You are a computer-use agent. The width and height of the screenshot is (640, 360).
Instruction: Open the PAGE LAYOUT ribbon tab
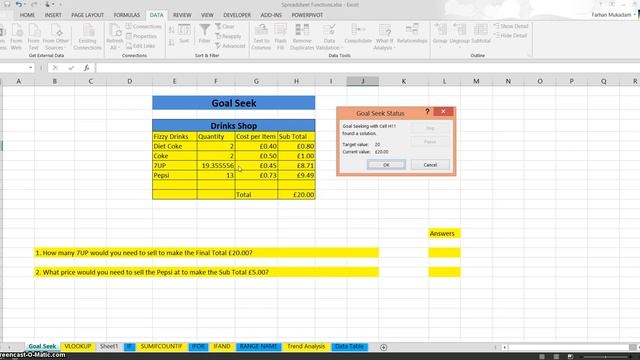(x=87, y=15)
